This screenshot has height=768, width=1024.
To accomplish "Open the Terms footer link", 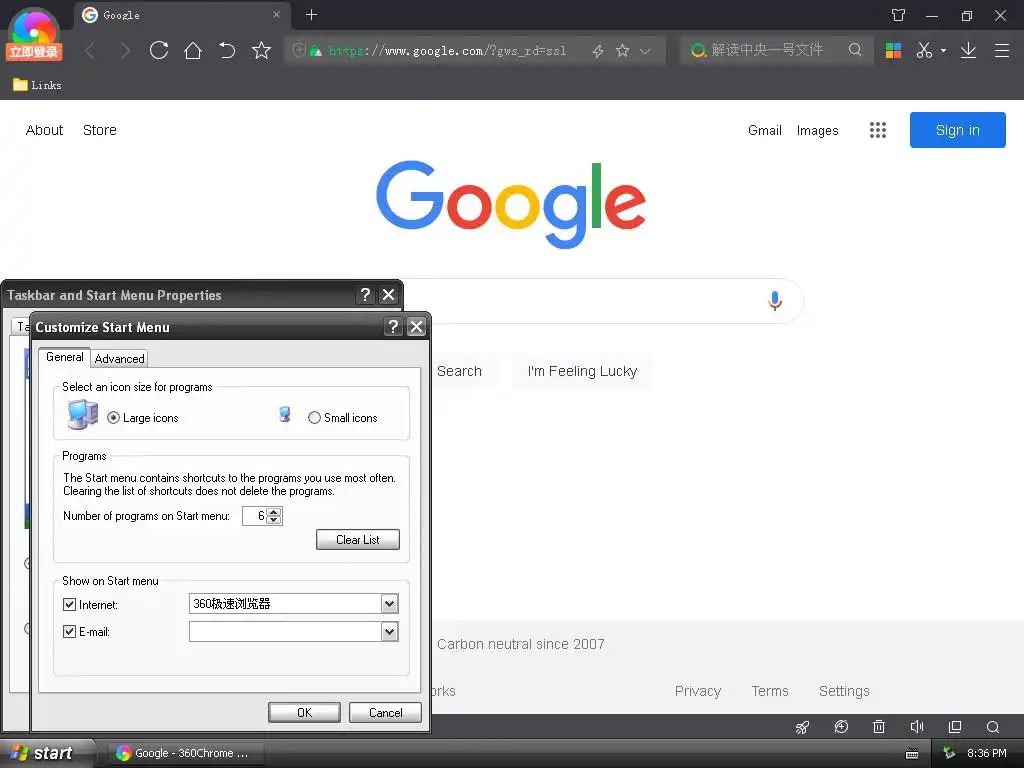I will (770, 691).
